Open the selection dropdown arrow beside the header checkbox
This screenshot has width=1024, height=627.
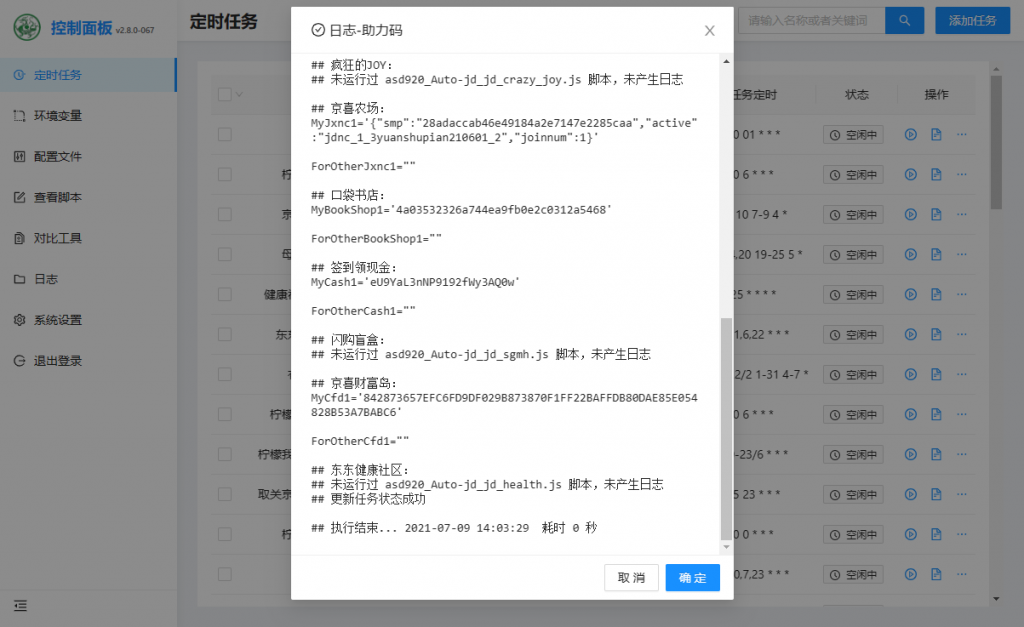[239, 95]
